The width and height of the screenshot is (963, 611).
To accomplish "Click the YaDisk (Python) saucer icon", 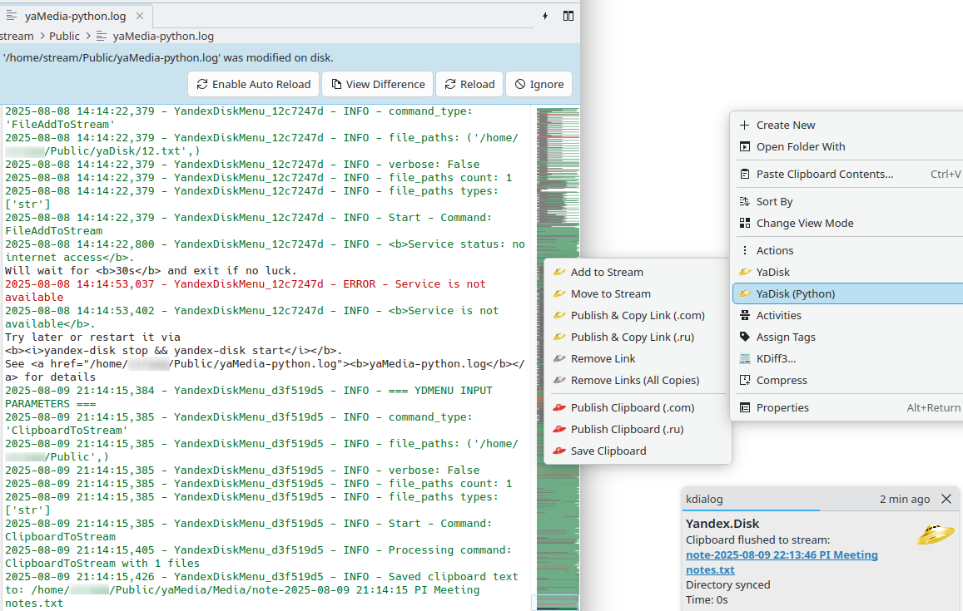I will pos(744,294).
